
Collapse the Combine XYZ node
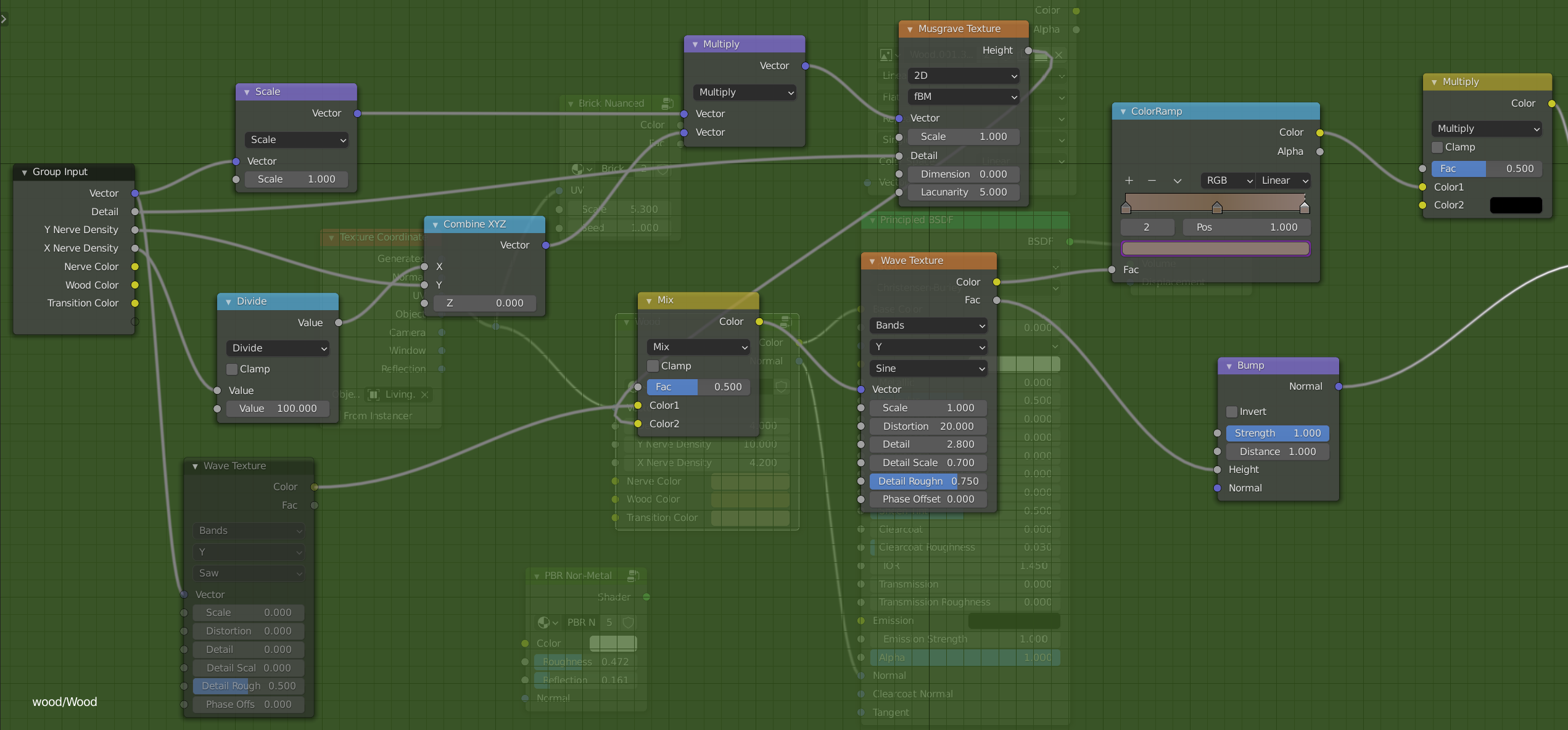click(x=435, y=224)
